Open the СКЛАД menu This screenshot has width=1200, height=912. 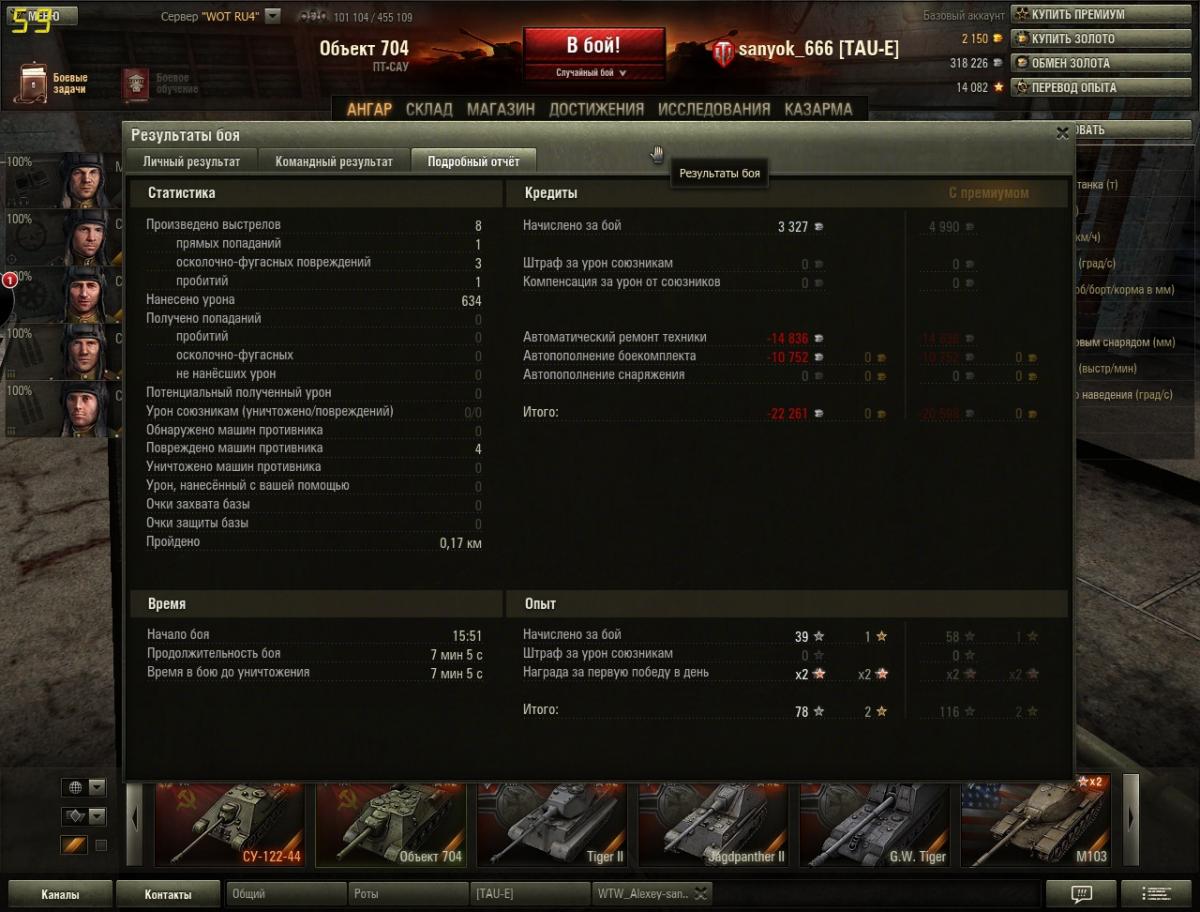click(x=429, y=110)
